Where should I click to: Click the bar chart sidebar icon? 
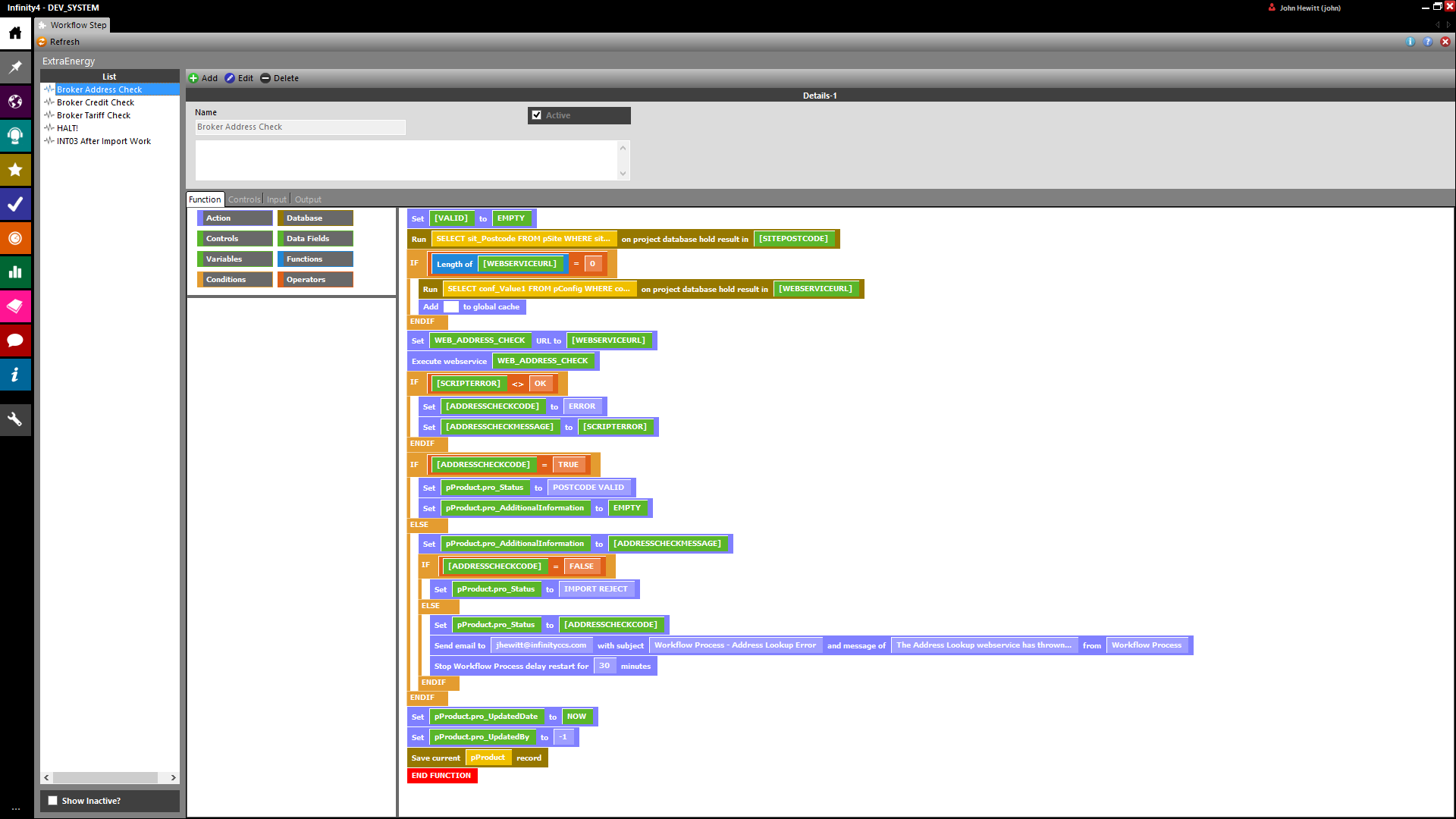click(x=15, y=272)
